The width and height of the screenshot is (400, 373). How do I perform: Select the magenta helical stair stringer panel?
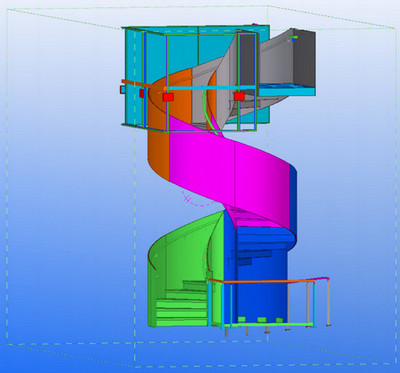[230, 173]
